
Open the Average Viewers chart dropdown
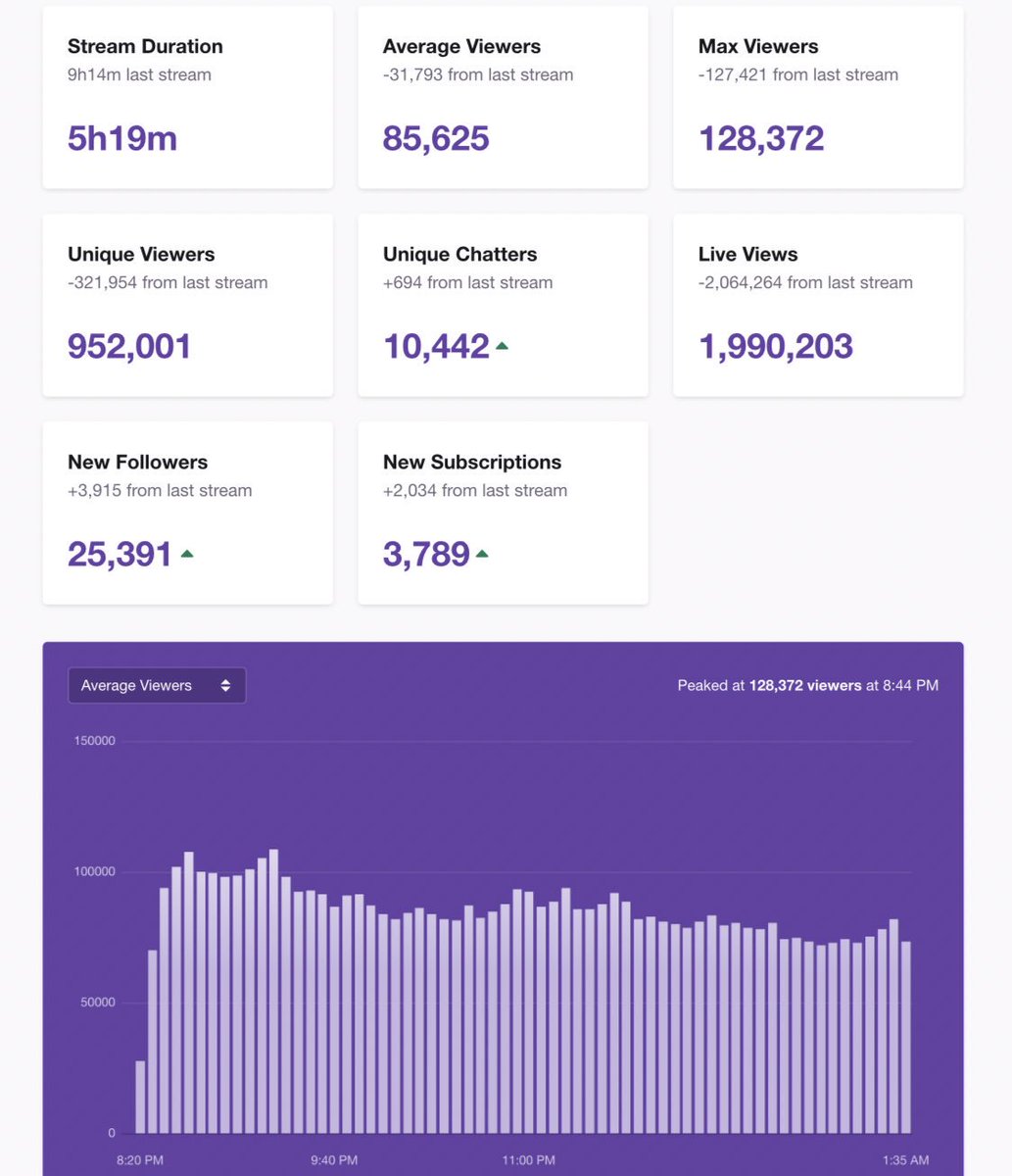point(157,685)
